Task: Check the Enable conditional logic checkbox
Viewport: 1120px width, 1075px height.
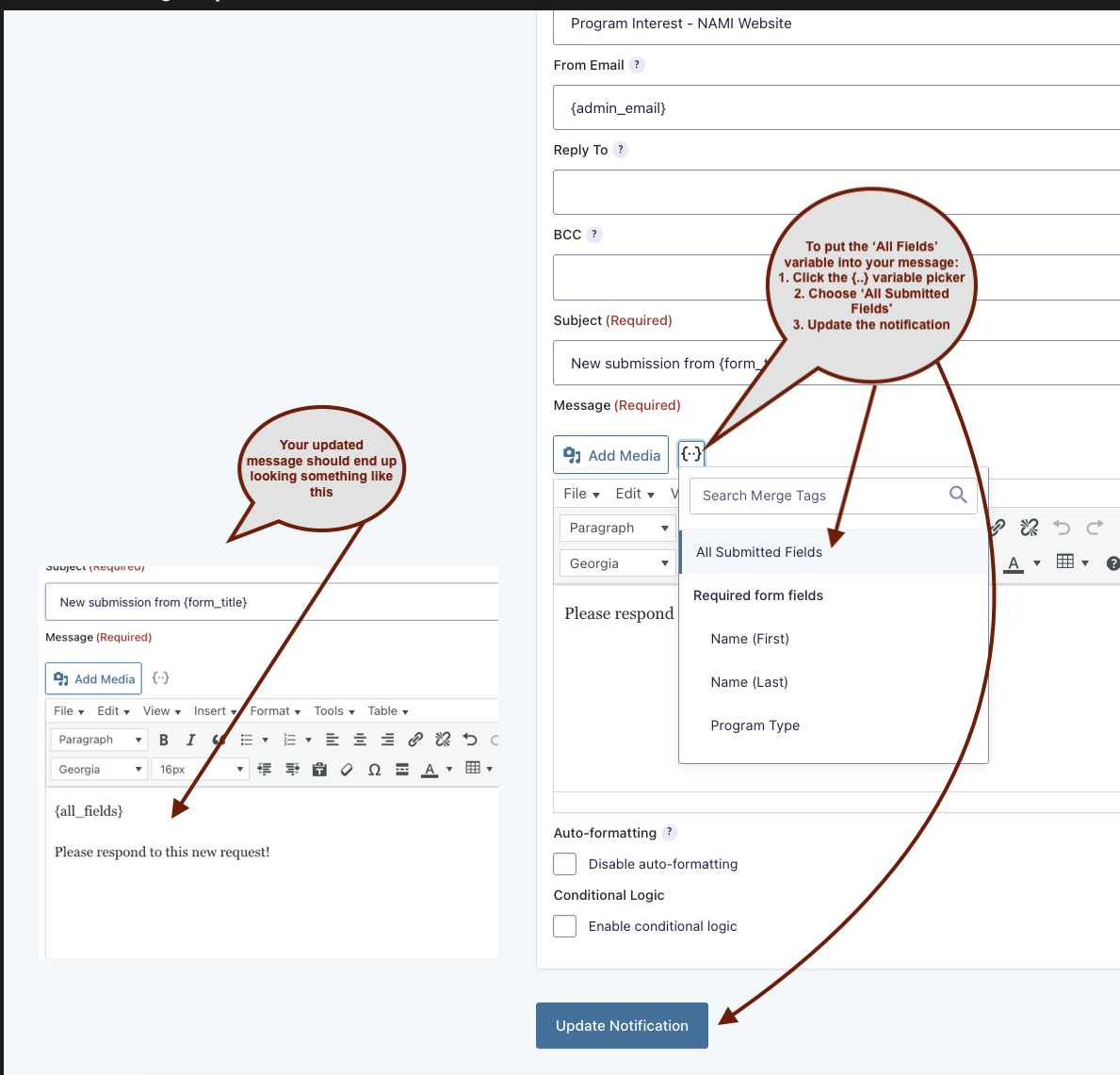Action: 565,926
